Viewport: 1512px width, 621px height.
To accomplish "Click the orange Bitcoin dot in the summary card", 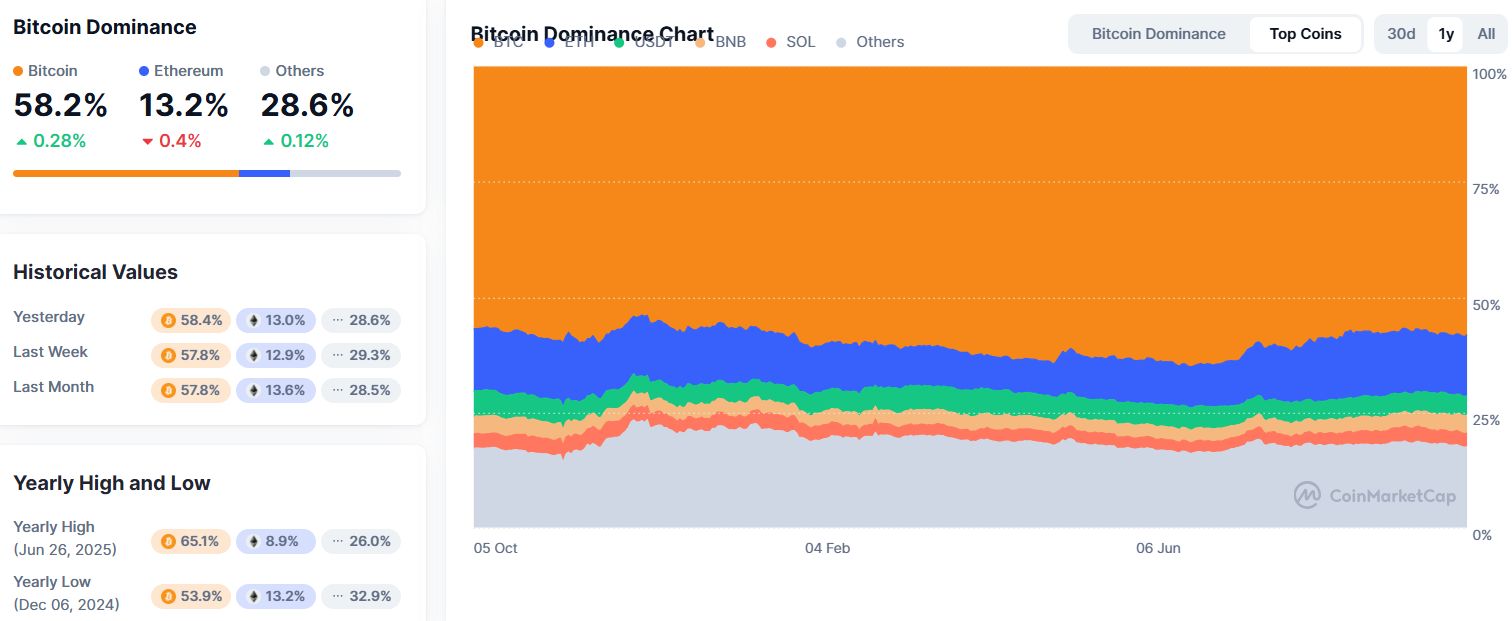I will [x=18, y=72].
